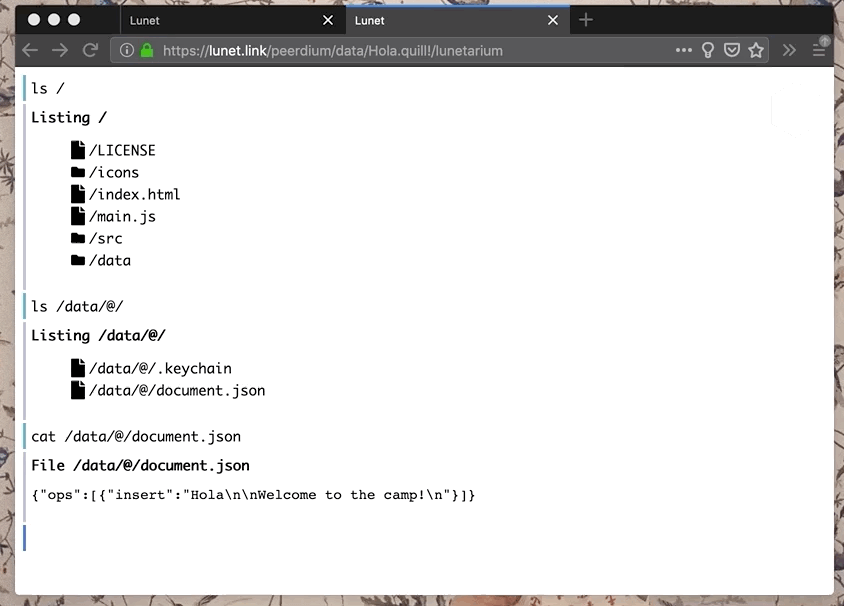Open the page actions ellipsis menu

[684, 50]
